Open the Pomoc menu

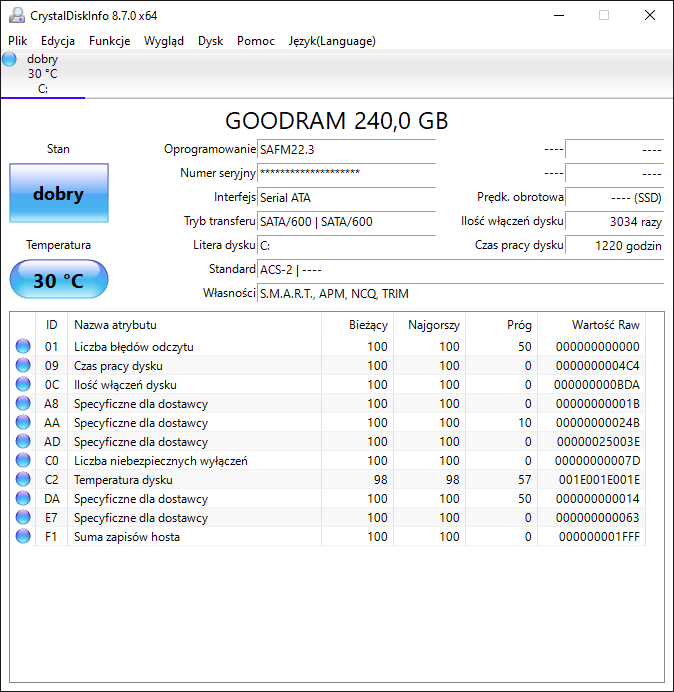coord(256,41)
